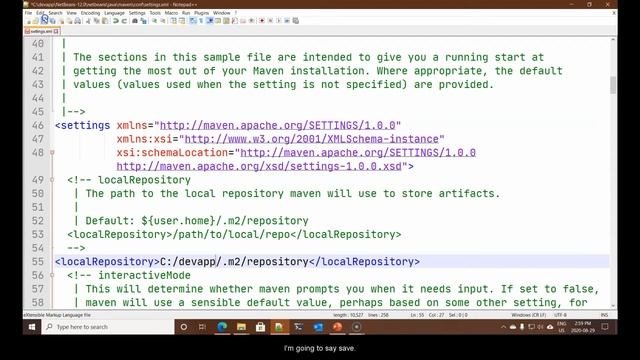Click Windows (CR LF) status bar entry

[528, 315]
